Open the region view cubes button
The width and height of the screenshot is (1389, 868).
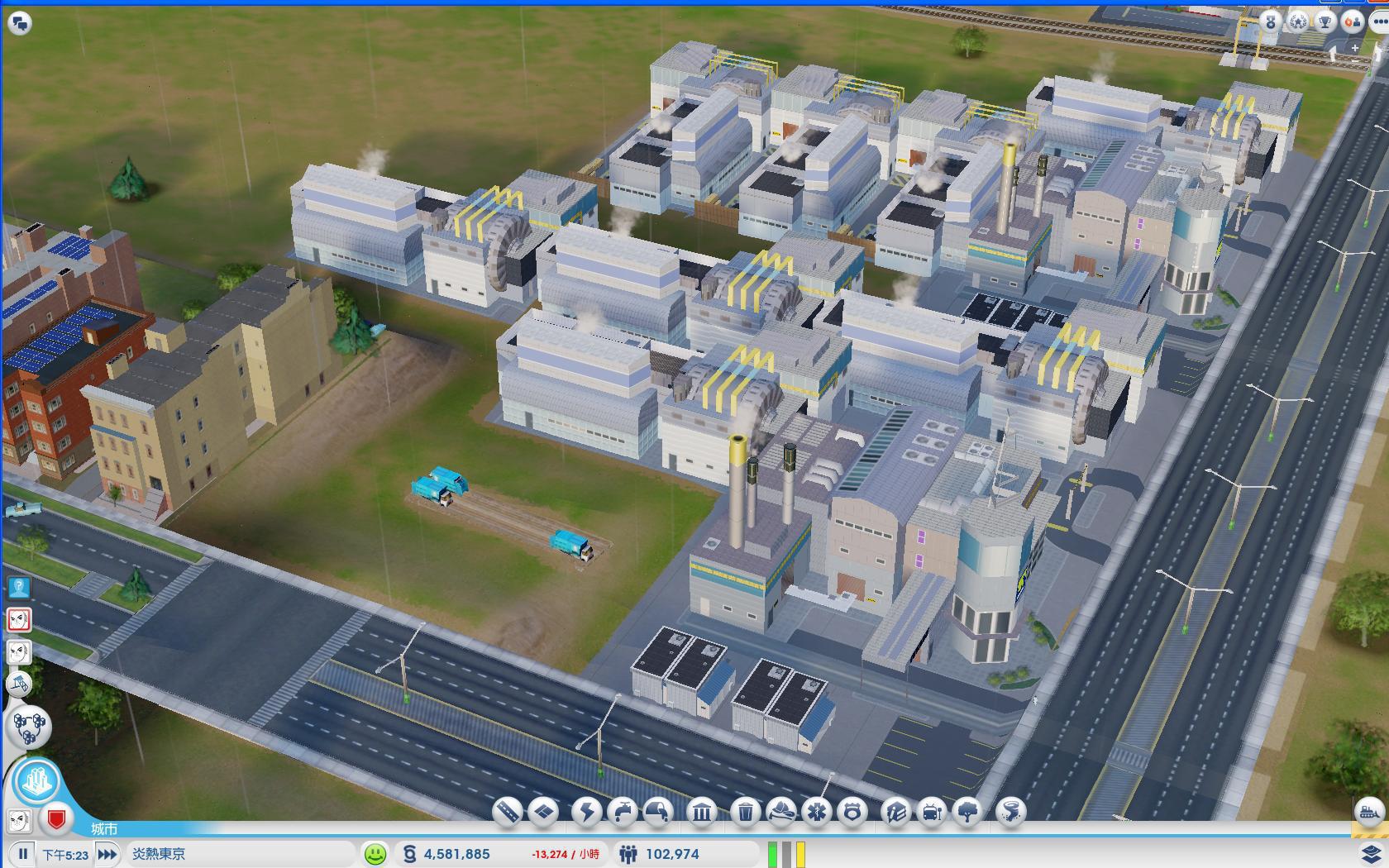(x=30, y=727)
